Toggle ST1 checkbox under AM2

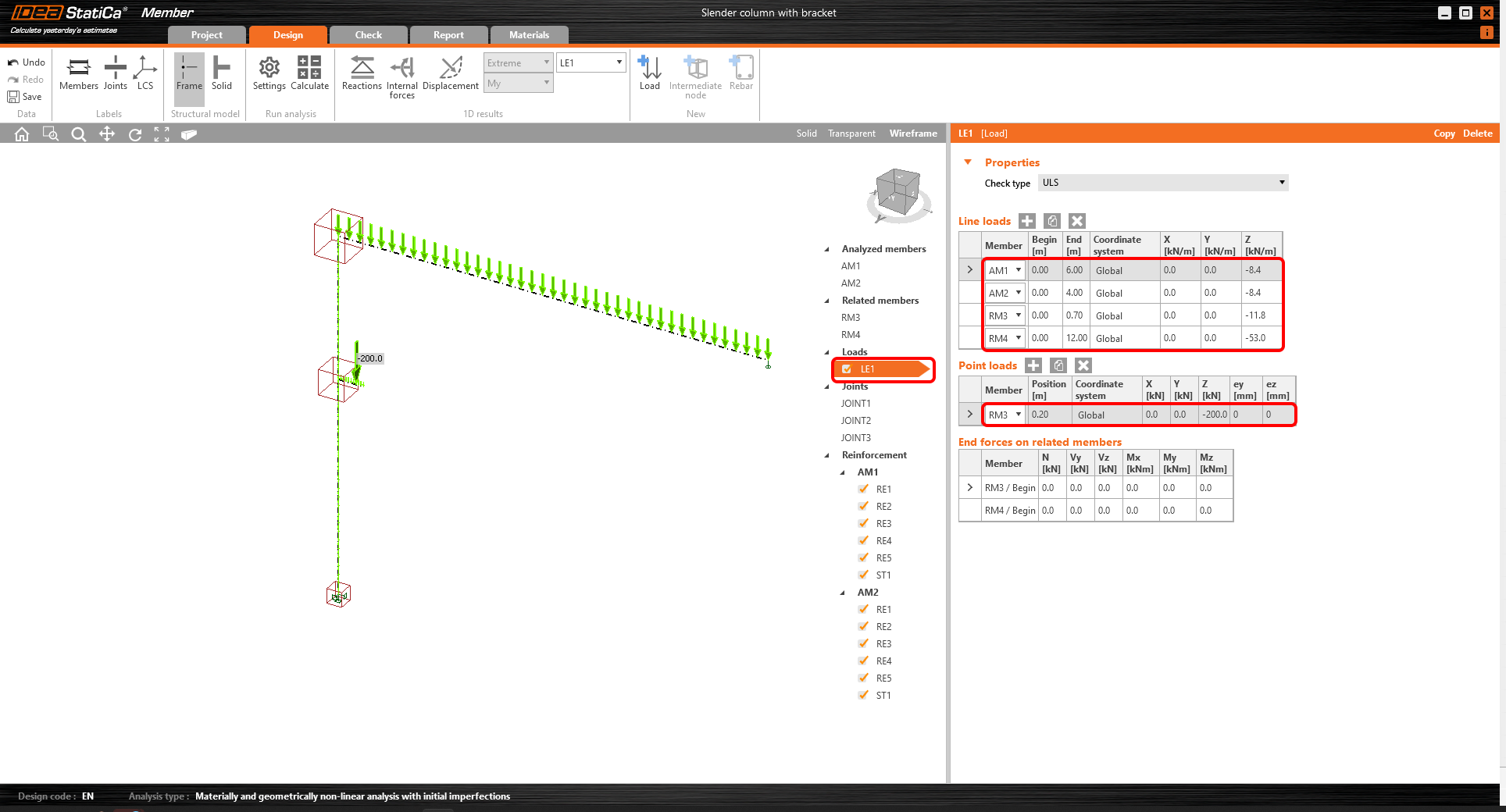pyautogui.click(x=863, y=696)
